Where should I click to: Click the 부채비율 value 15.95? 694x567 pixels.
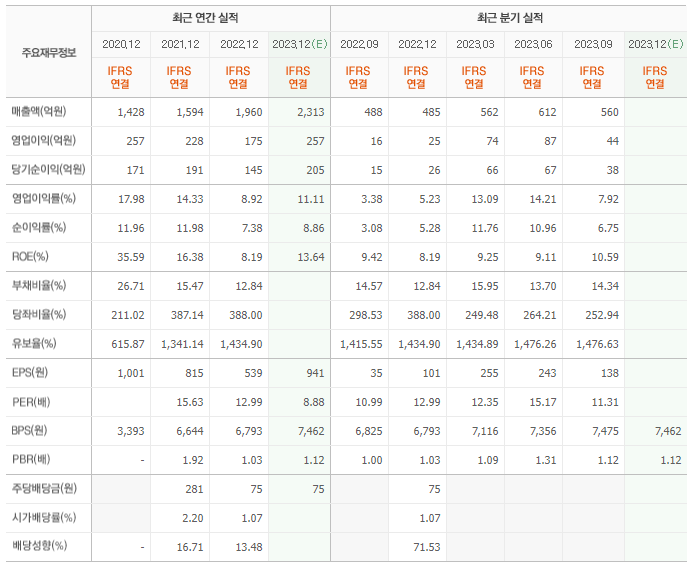(x=485, y=286)
